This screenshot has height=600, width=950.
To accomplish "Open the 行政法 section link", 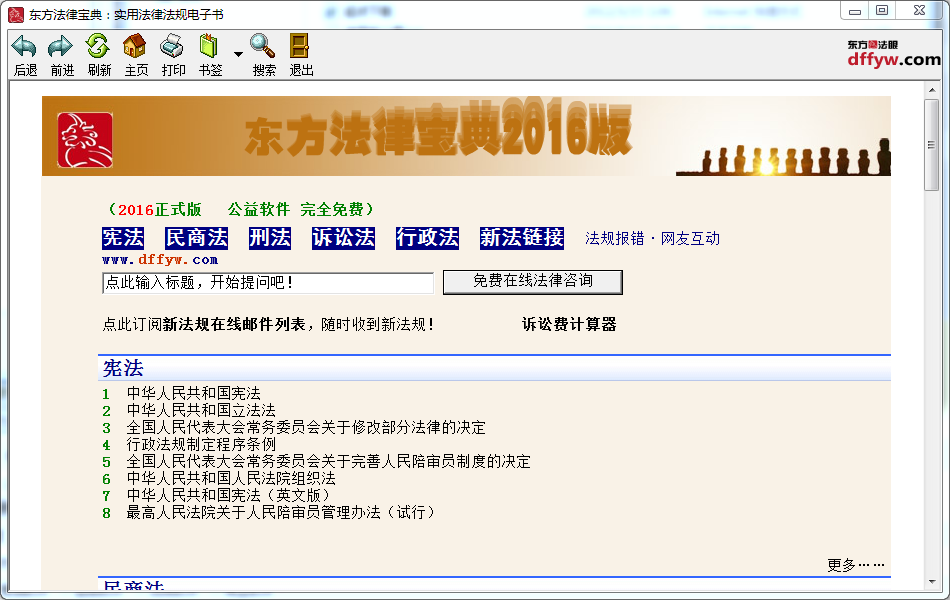I will pos(430,238).
